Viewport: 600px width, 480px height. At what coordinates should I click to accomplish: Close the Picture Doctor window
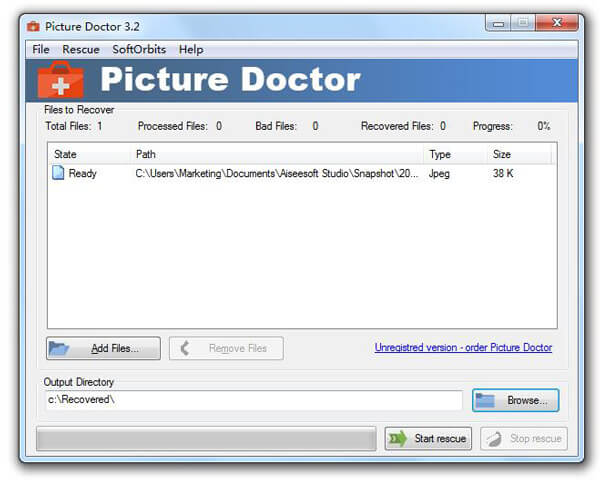pyautogui.click(x=557, y=23)
